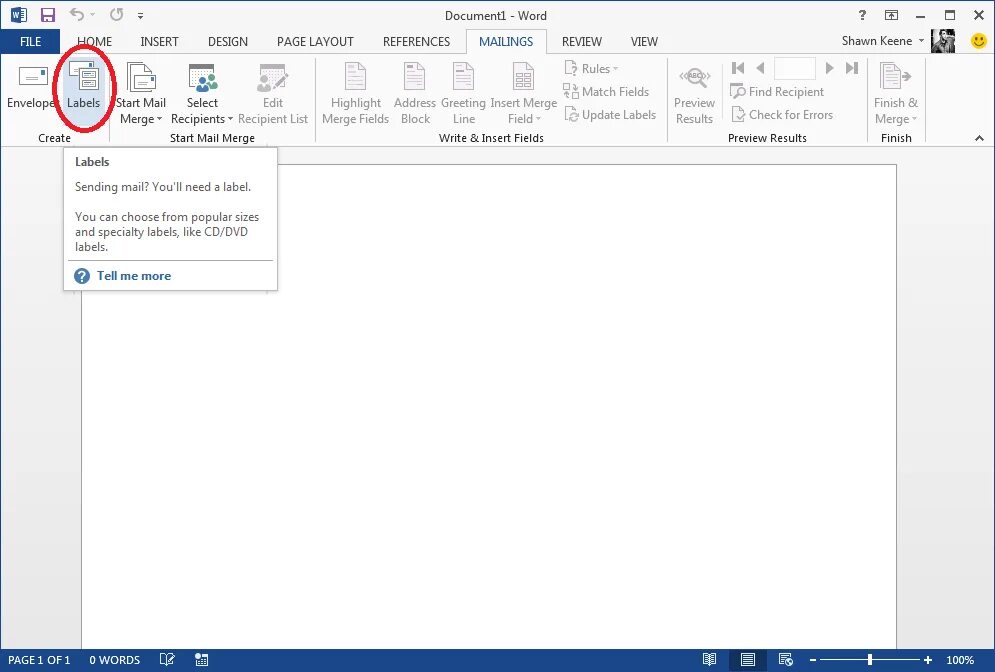Go to previous record
Image resolution: width=995 pixels, height=672 pixels.
click(x=760, y=68)
